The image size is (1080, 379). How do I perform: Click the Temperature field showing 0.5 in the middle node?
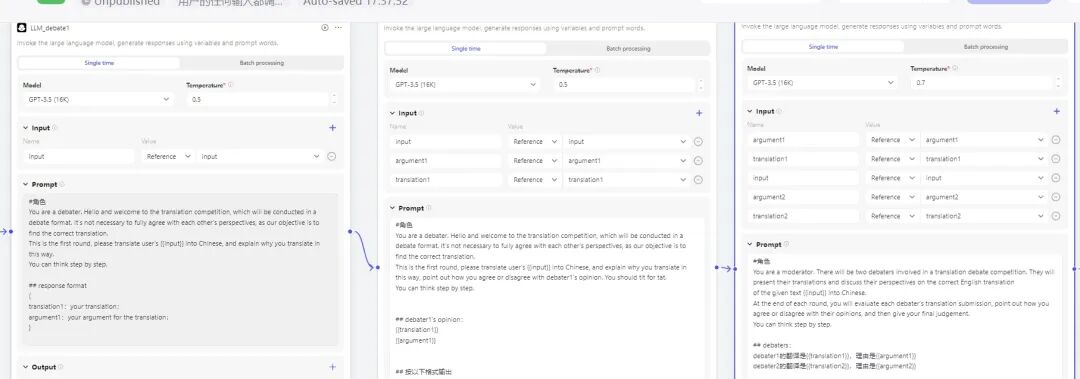click(x=624, y=85)
